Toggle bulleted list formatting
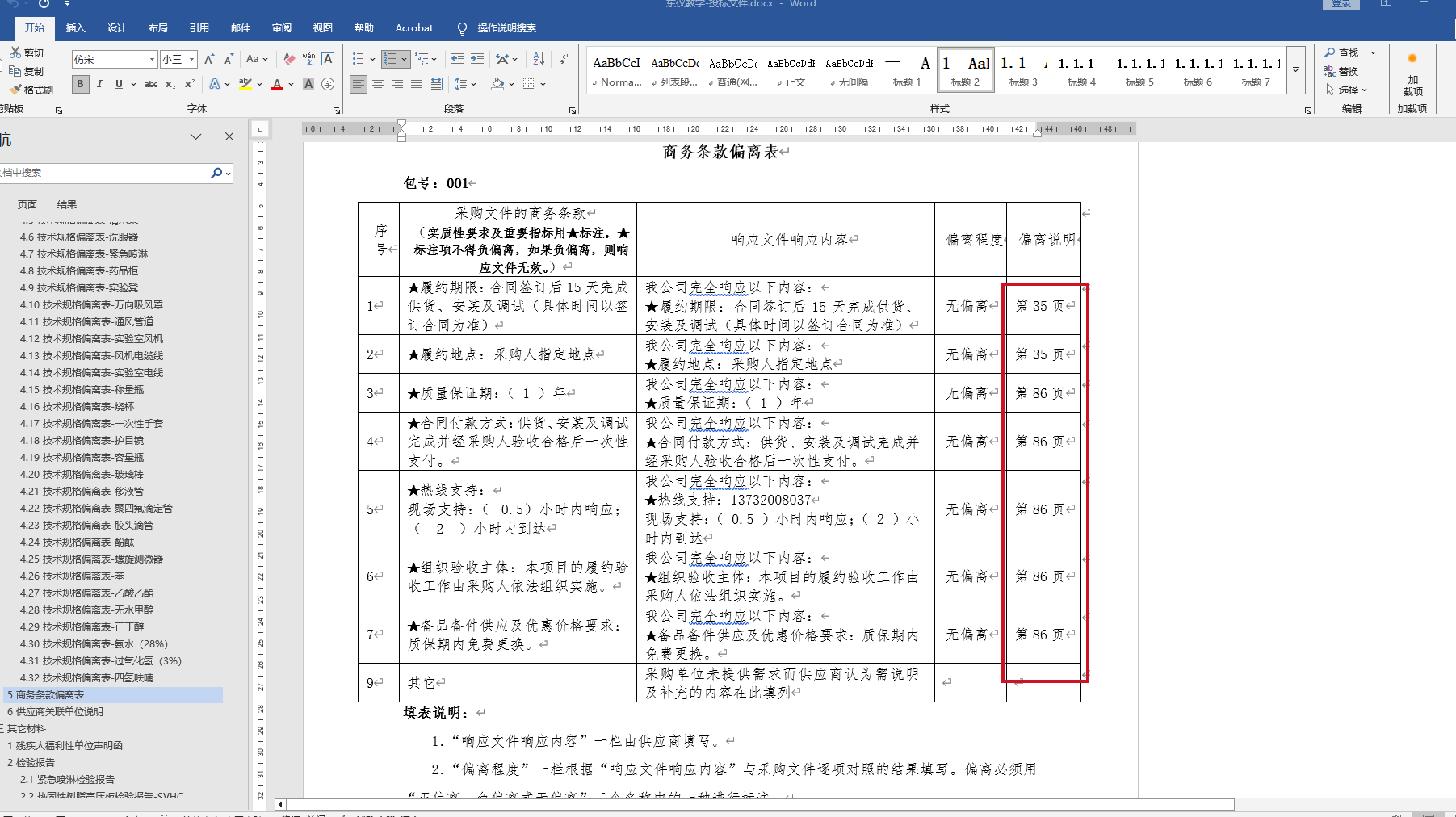Viewport: 1456px width, 817px height. click(x=359, y=59)
